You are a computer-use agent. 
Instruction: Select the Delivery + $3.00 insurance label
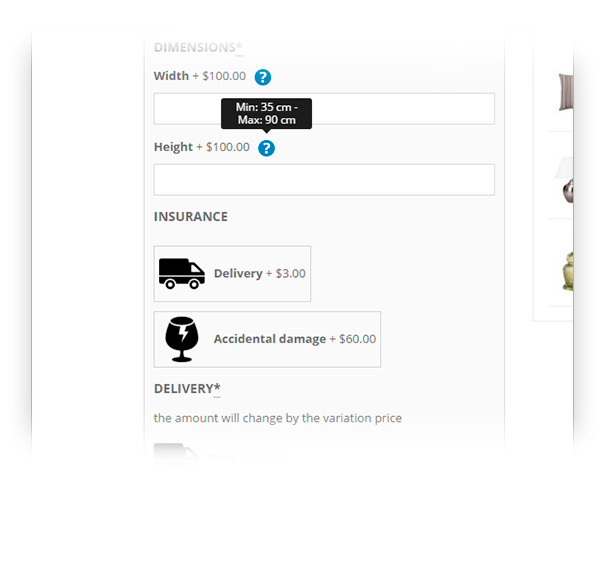point(260,274)
